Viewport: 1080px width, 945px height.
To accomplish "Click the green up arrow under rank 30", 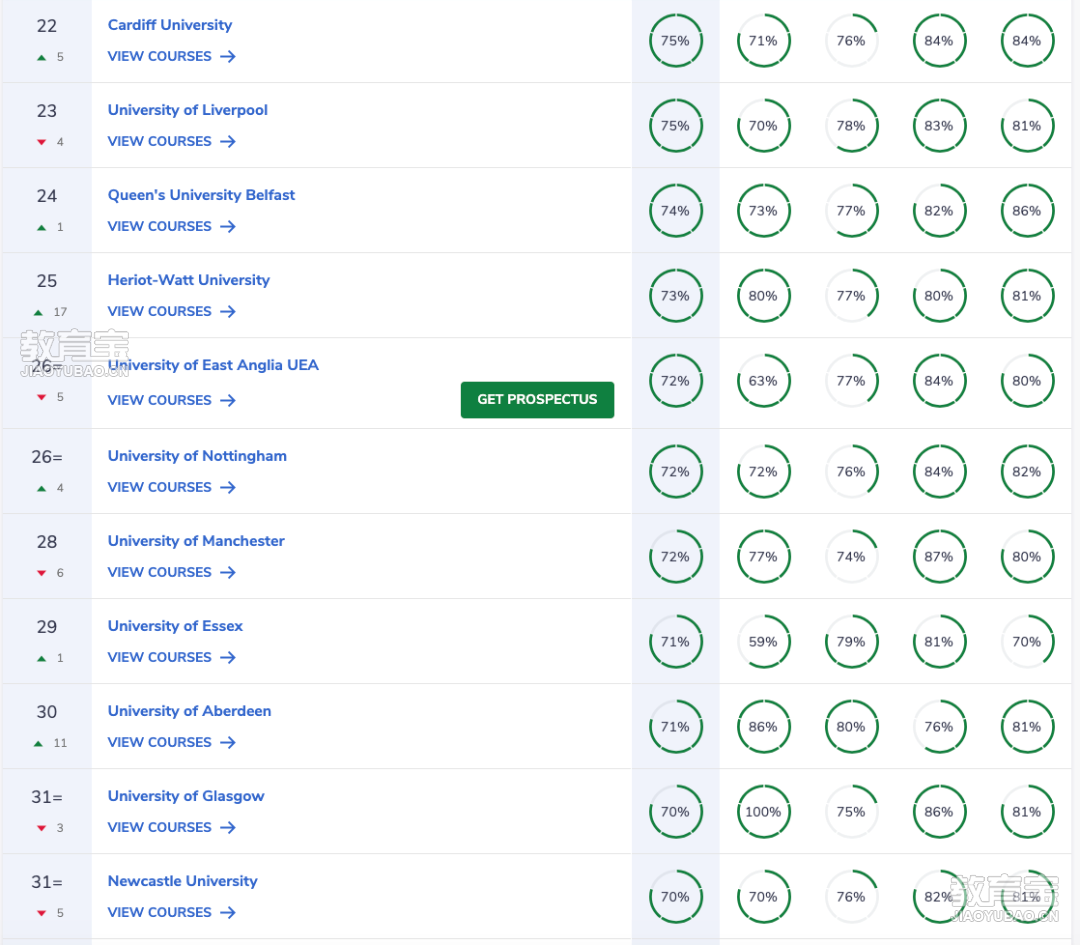I will [x=39, y=744].
